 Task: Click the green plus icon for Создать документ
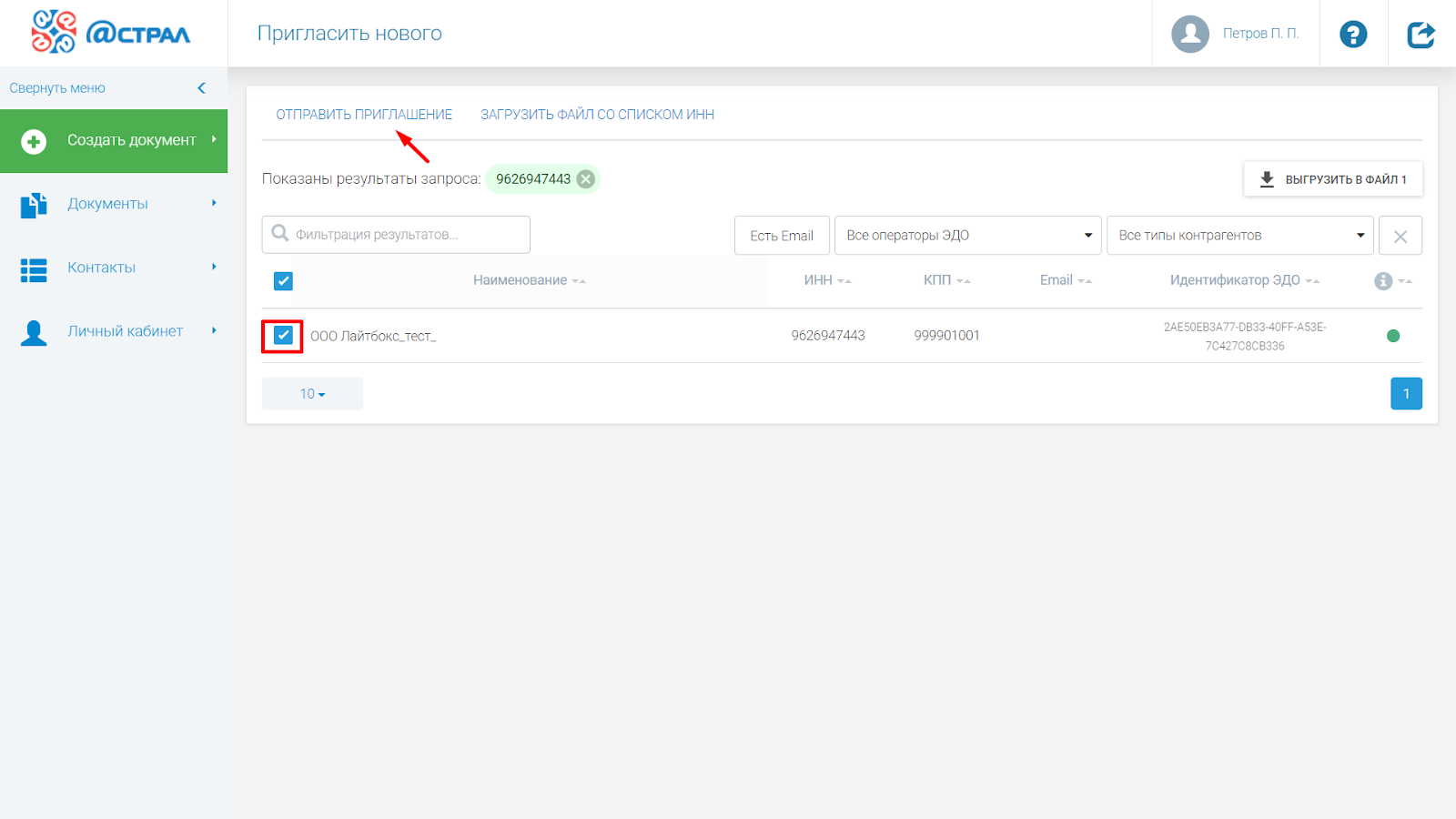click(34, 141)
